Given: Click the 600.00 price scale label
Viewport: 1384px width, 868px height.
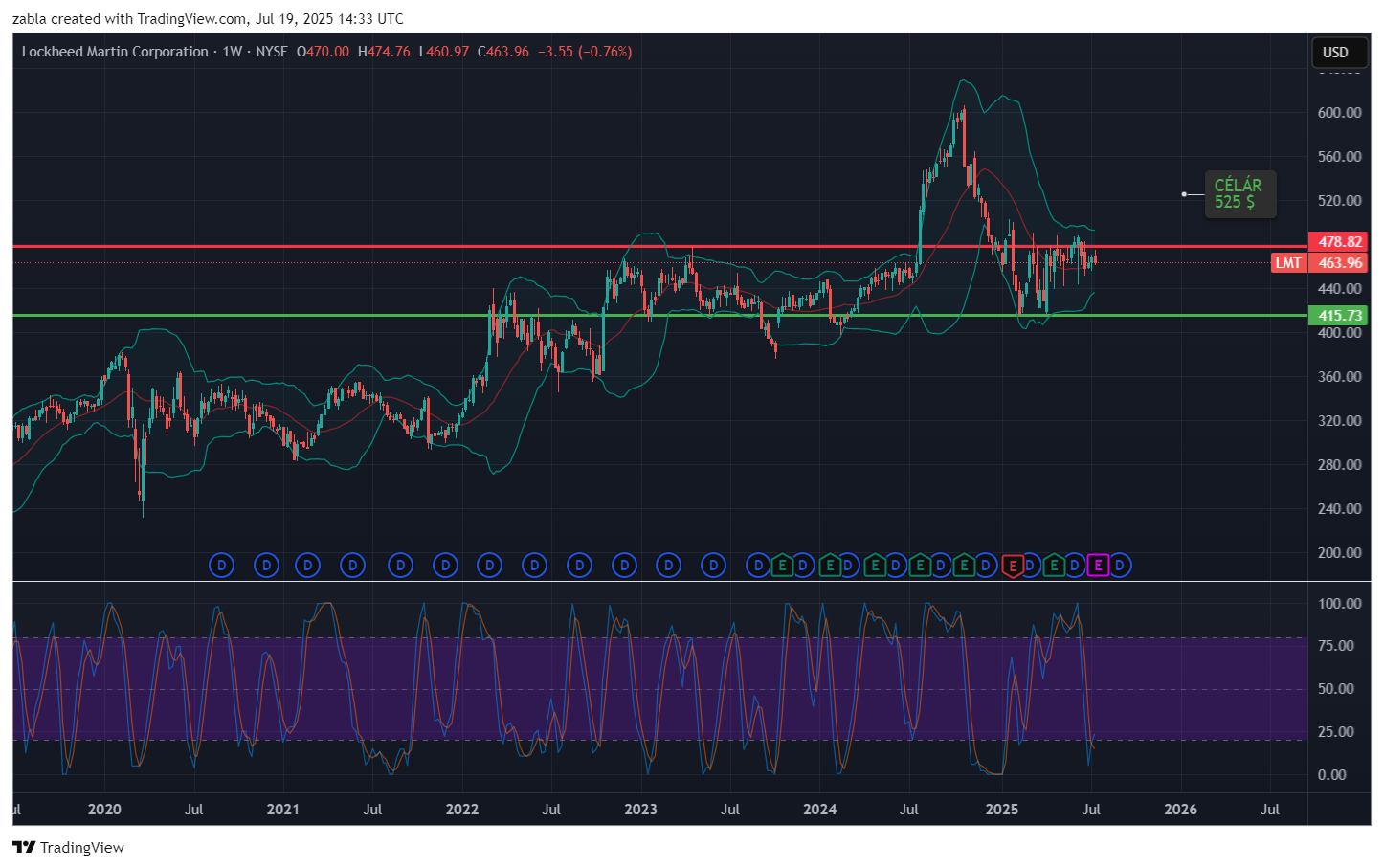Looking at the screenshot, I should pyautogui.click(x=1339, y=112).
